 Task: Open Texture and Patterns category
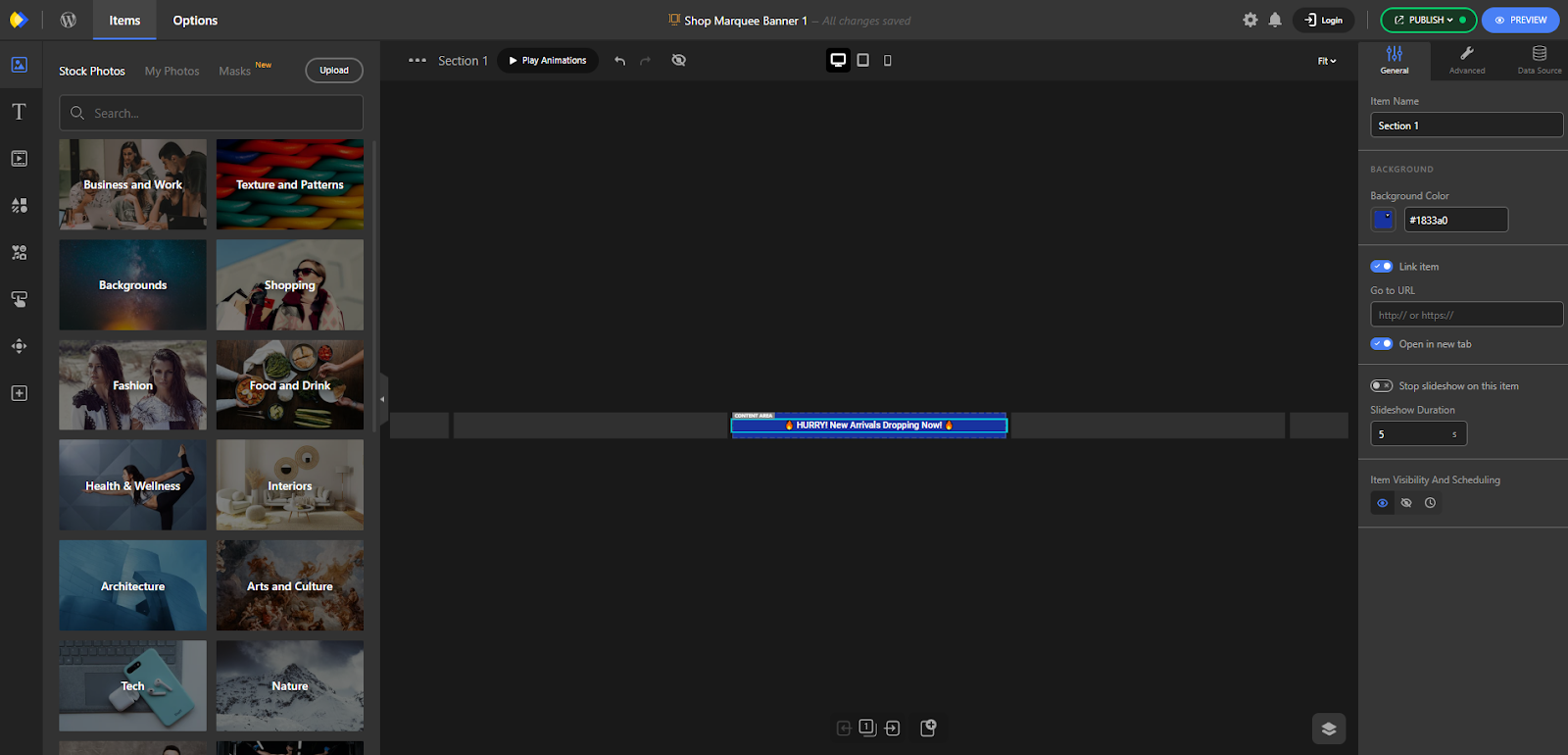click(x=290, y=184)
